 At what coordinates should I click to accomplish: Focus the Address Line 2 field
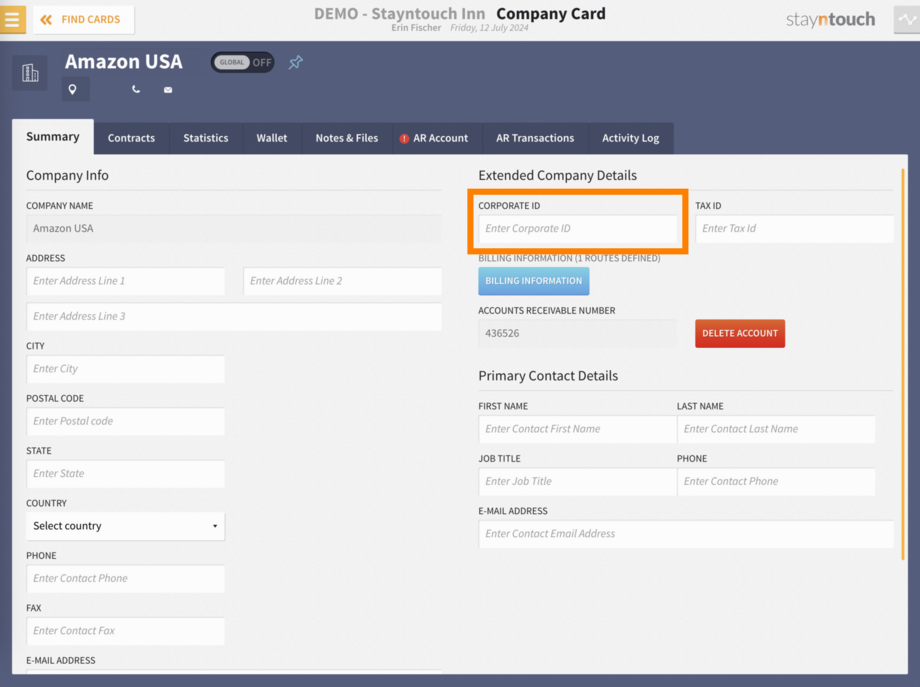pos(343,281)
